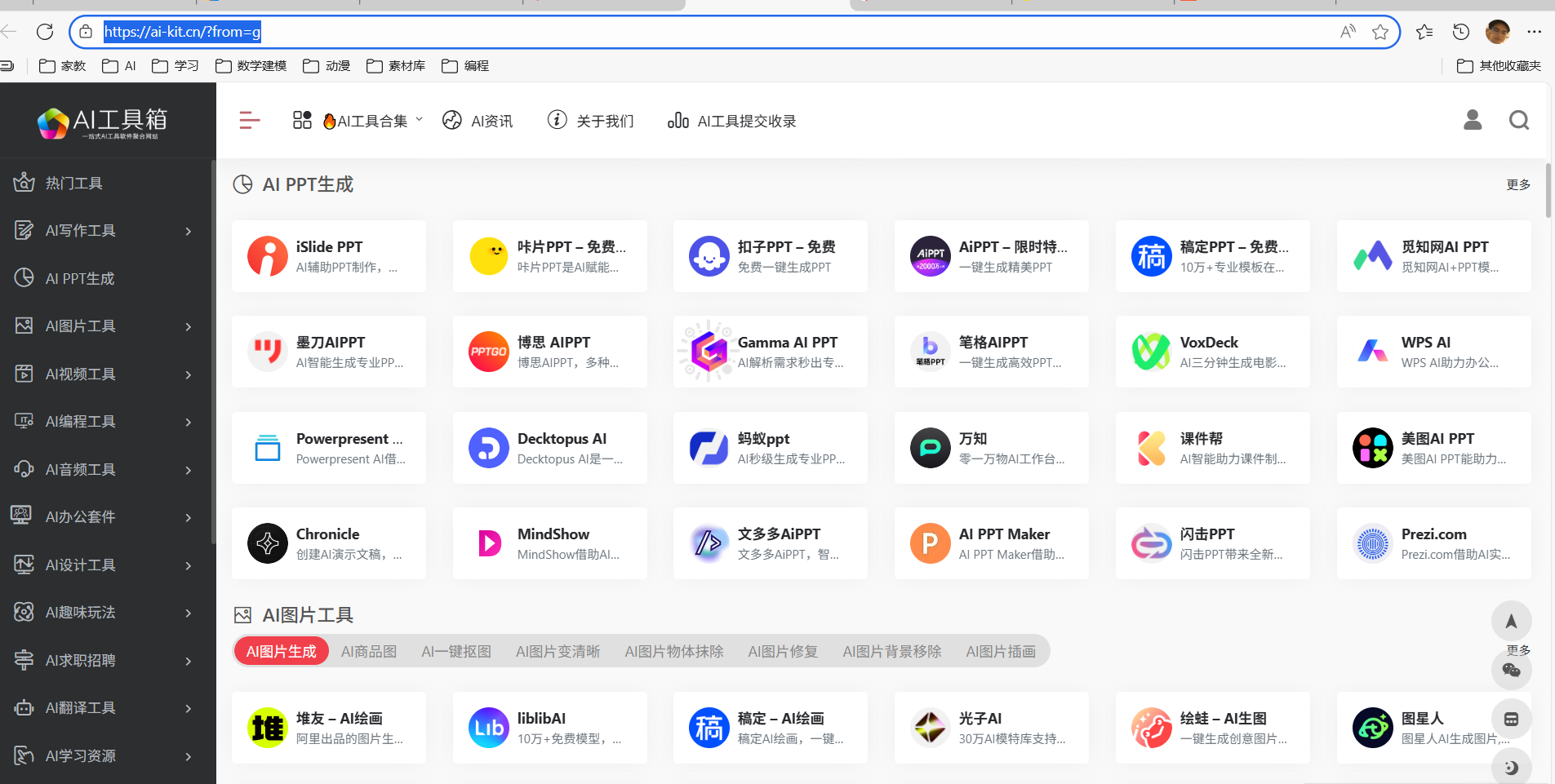Image resolution: width=1555 pixels, height=784 pixels.
Task: Refresh the page with reload icon
Action: 45,32
